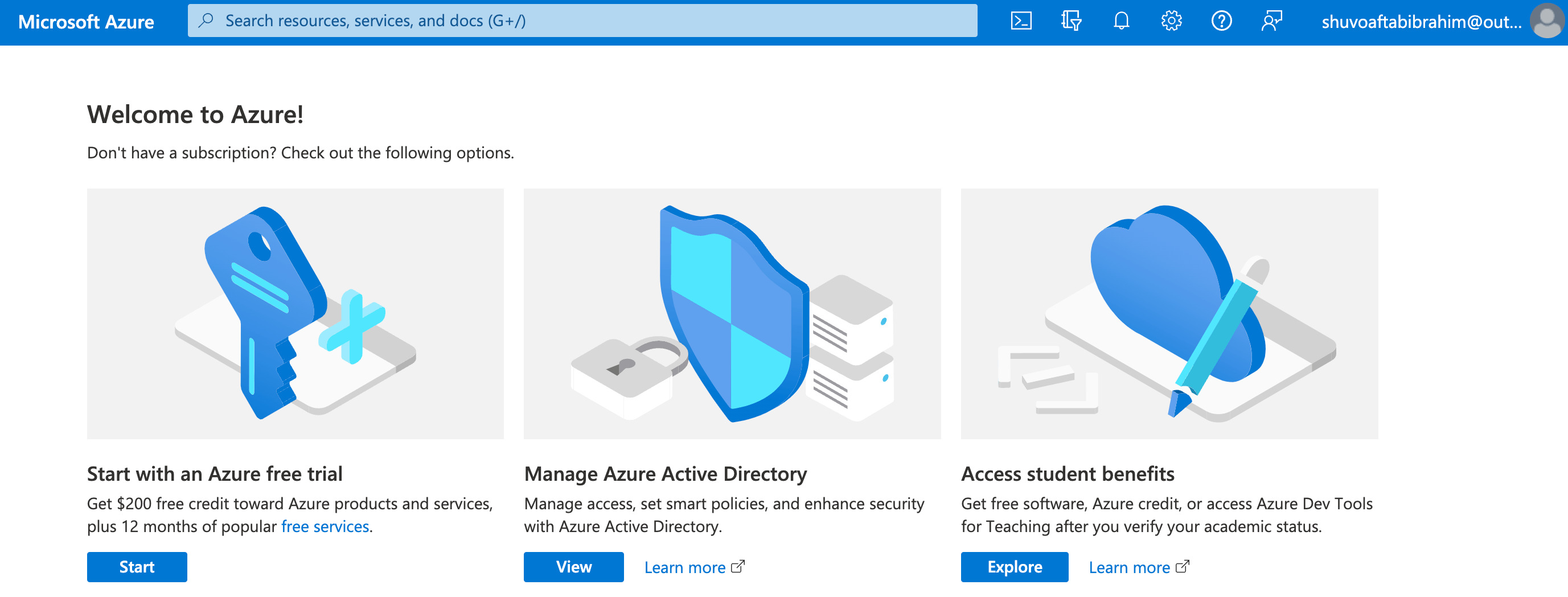Click the Access student benefits heading
The width and height of the screenshot is (1568, 597).
click(x=1068, y=473)
